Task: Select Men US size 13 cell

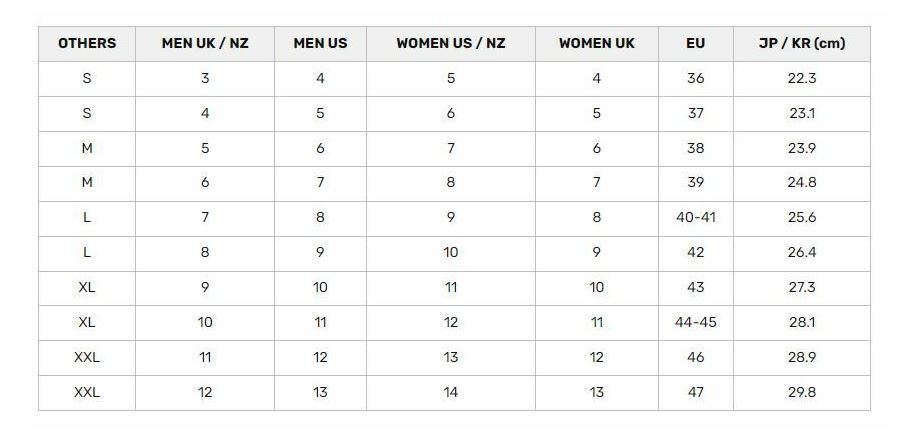Action: (x=320, y=393)
